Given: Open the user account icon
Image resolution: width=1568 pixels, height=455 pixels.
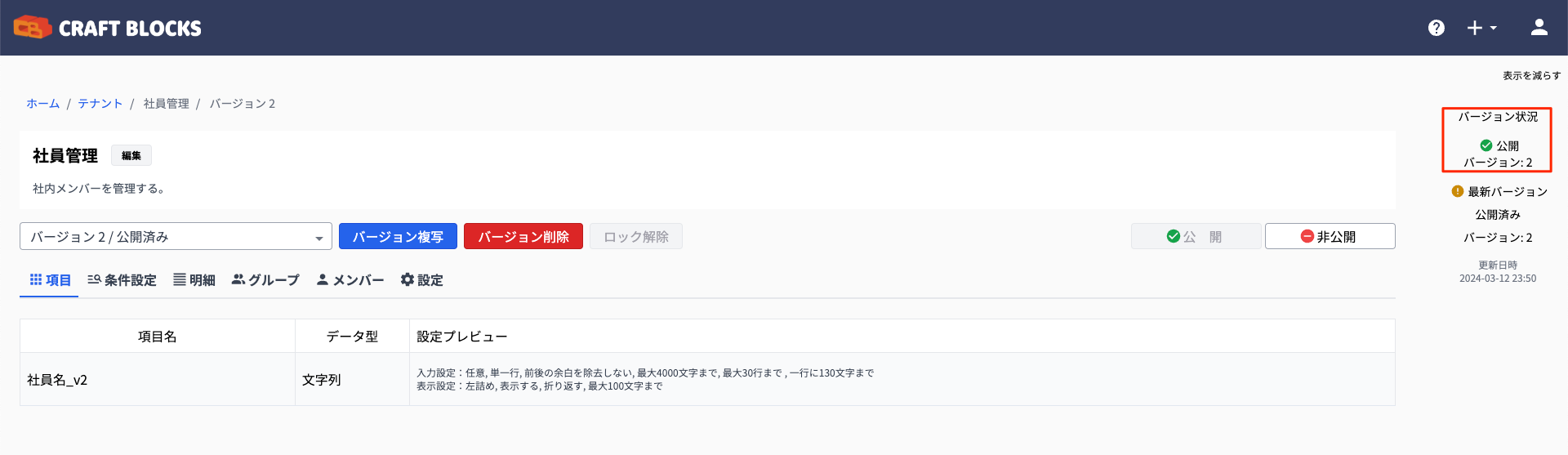Looking at the screenshot, I should pos(1539,28).
